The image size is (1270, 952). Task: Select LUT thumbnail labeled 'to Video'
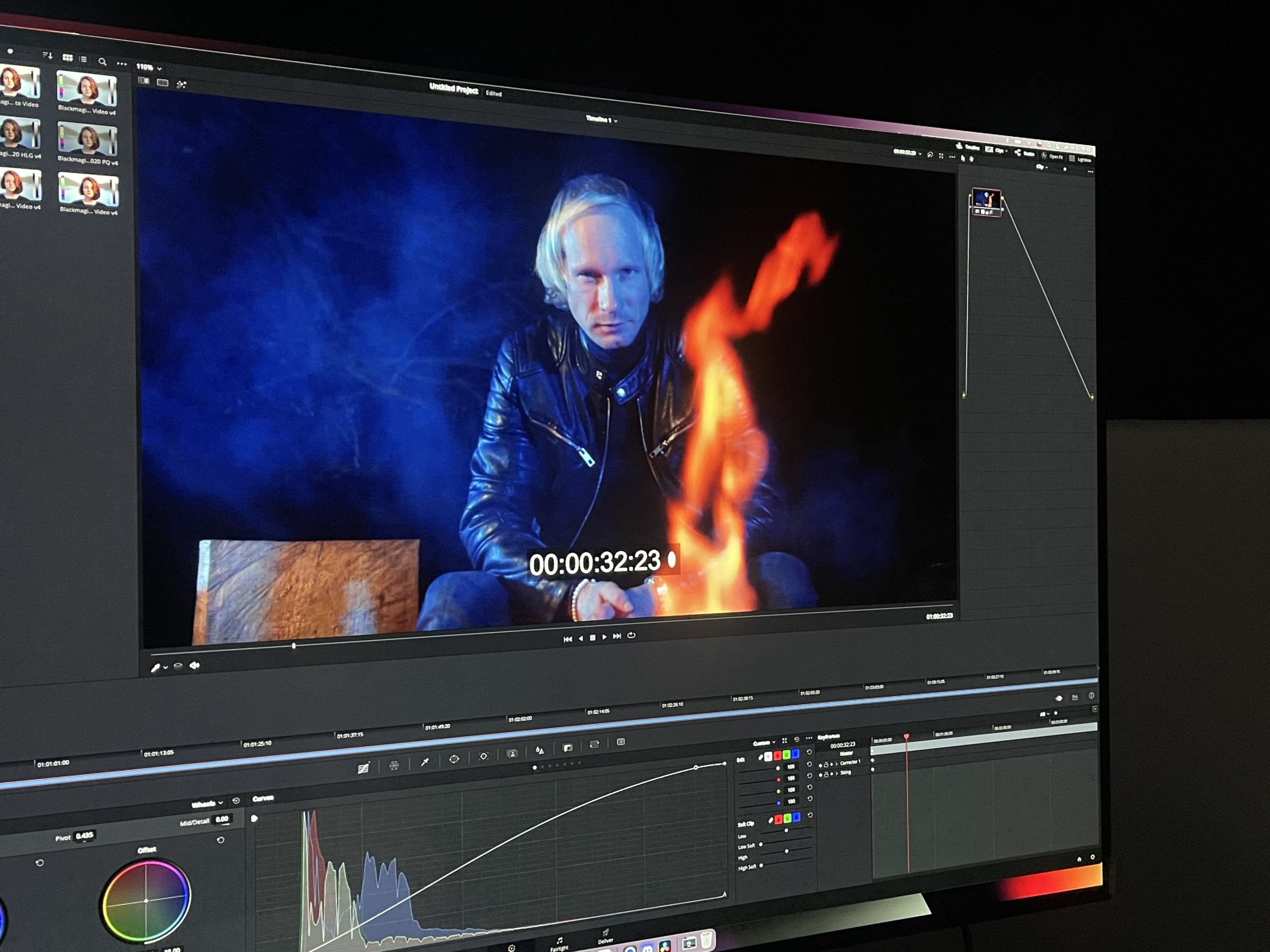[20, 81]
